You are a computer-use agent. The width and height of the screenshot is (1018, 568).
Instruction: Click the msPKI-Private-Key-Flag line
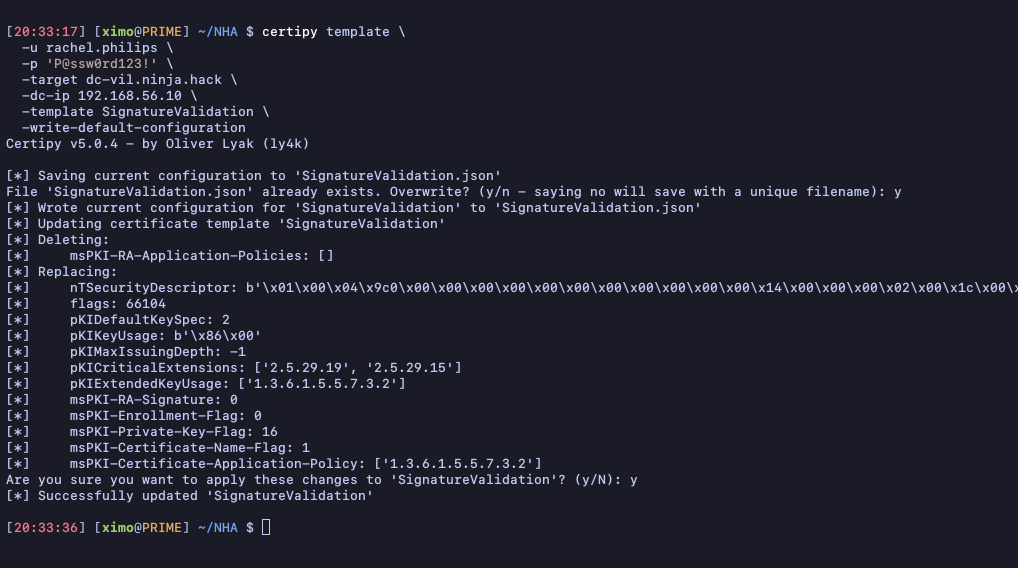coord(173,432)
